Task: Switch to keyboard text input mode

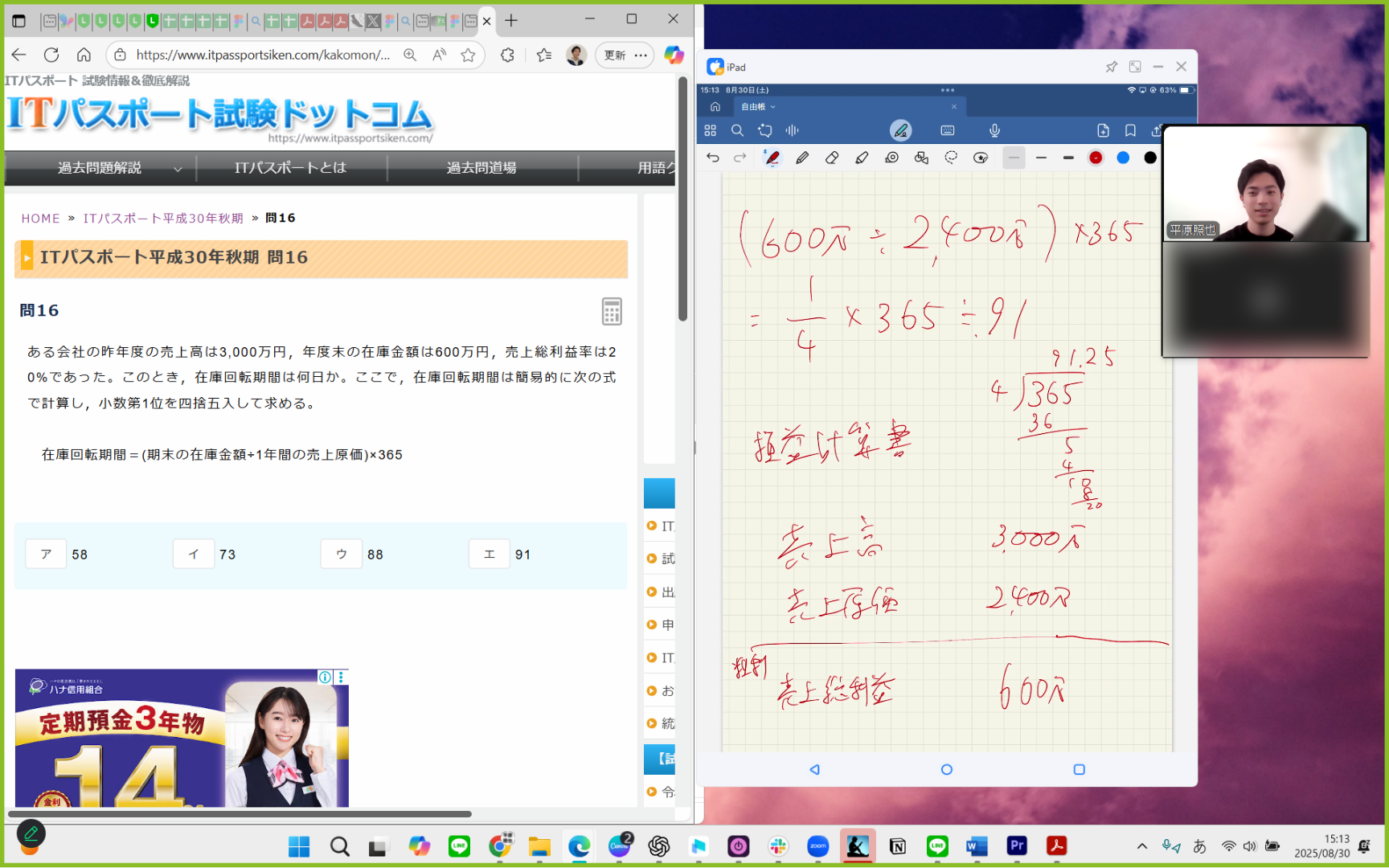Action: [x=948, y=130]
